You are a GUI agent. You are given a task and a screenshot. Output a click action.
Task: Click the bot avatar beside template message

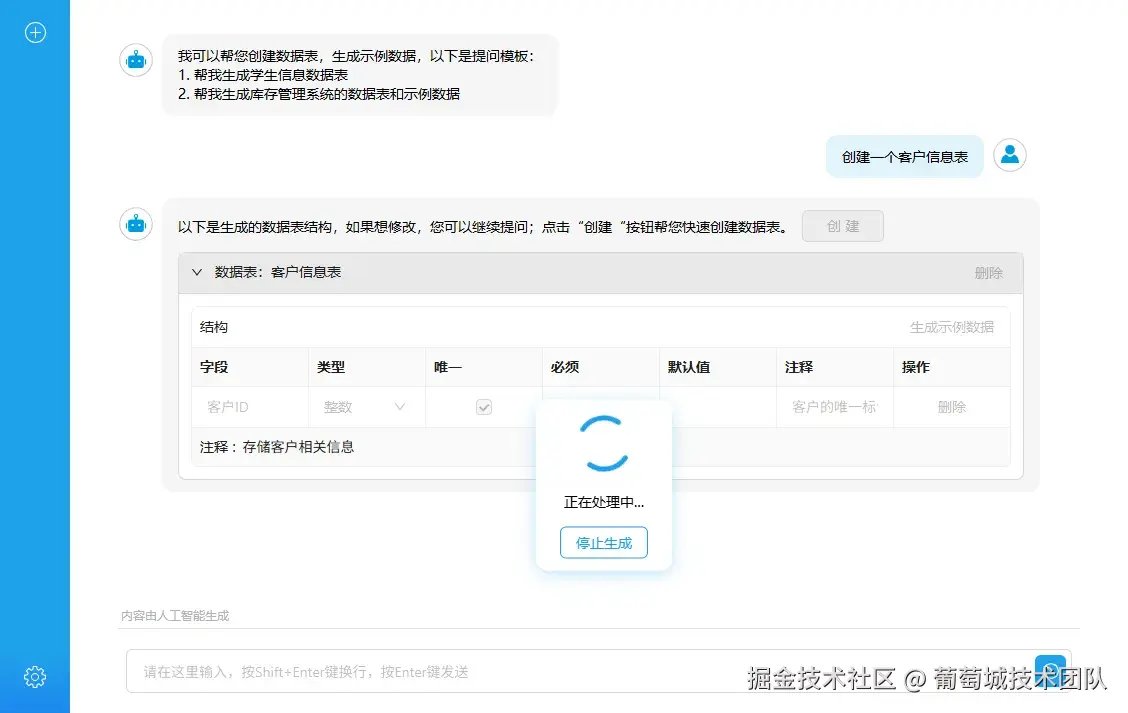click(136, 60)
